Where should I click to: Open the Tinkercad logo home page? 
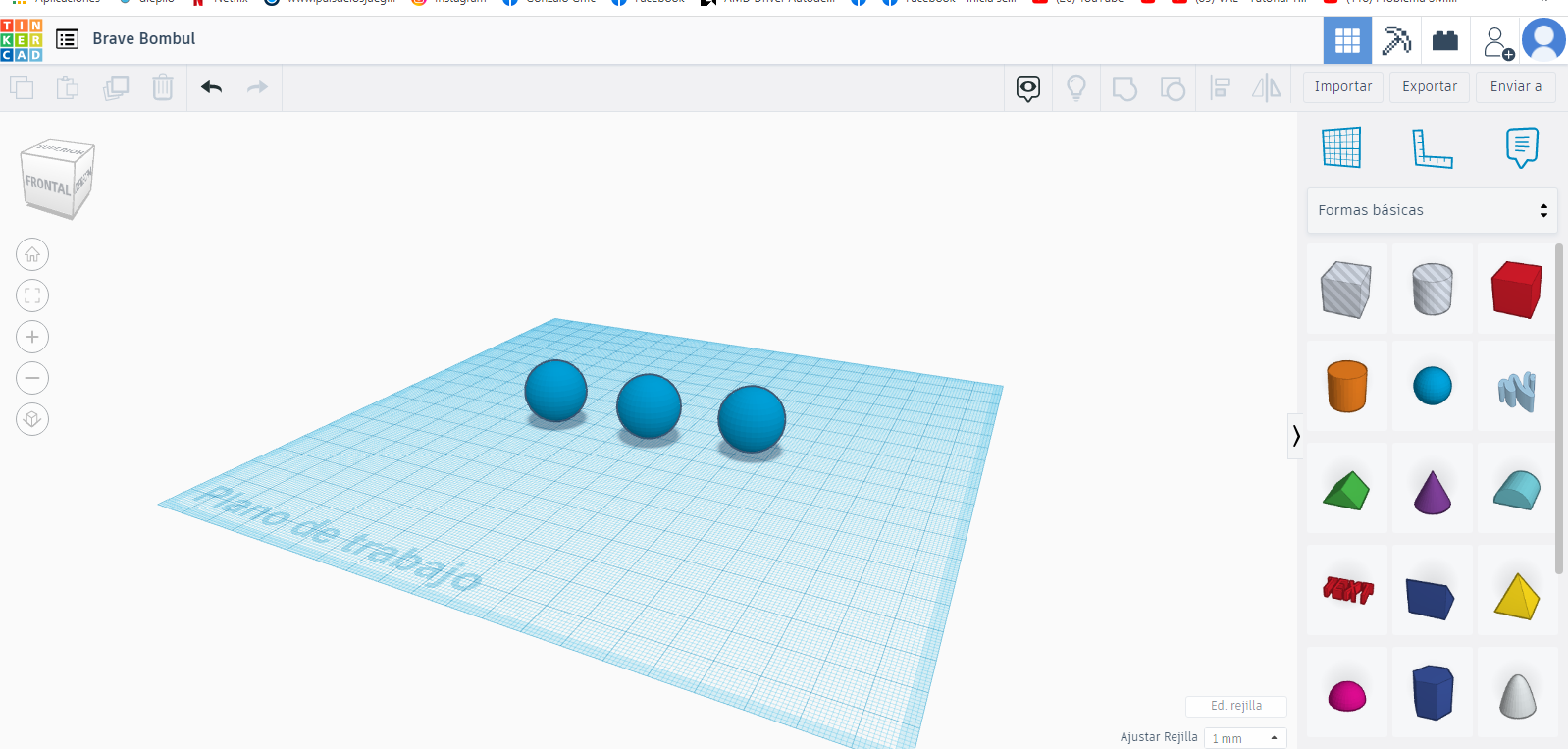click(22, 39)
